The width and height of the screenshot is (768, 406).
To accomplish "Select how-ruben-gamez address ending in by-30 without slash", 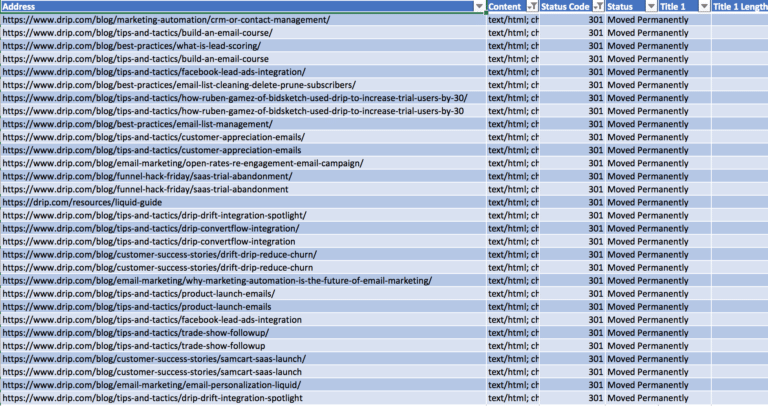I will point(243,111).
